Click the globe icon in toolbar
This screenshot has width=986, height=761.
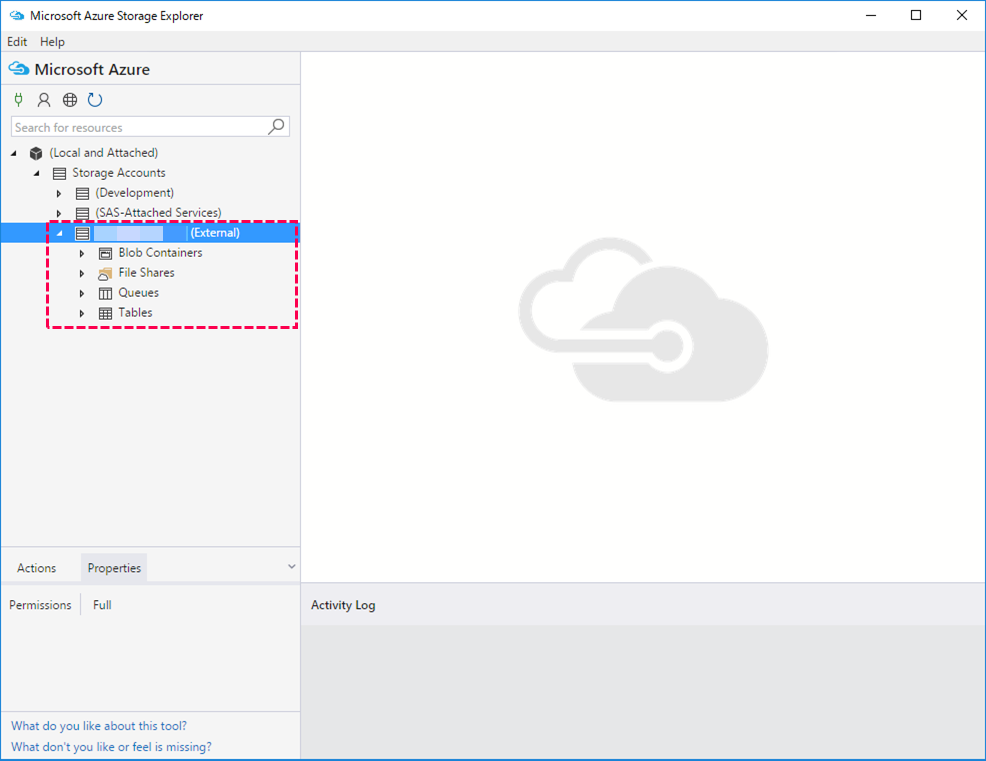pos(70,99)
